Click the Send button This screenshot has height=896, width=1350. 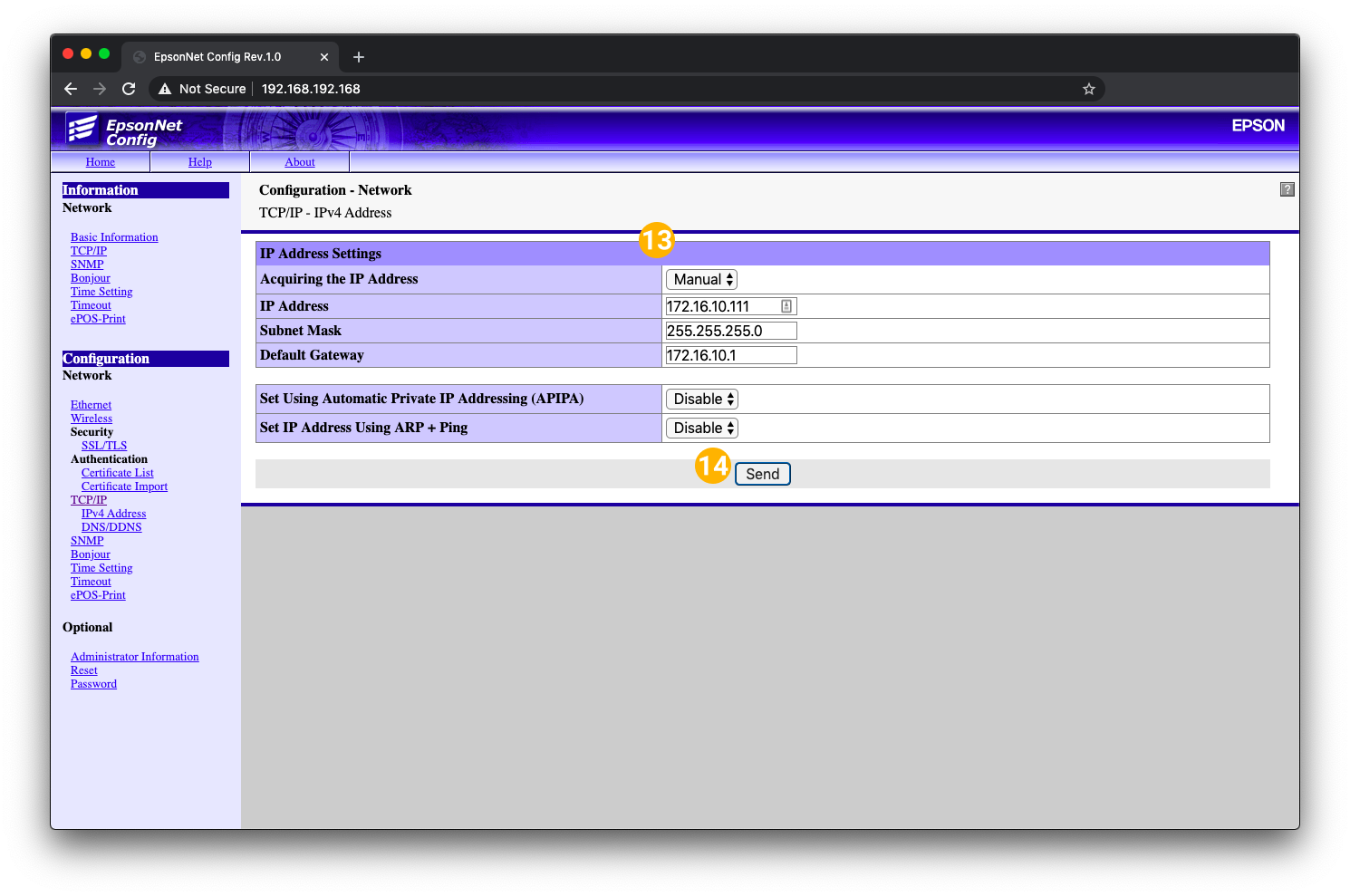pos(762,474)
